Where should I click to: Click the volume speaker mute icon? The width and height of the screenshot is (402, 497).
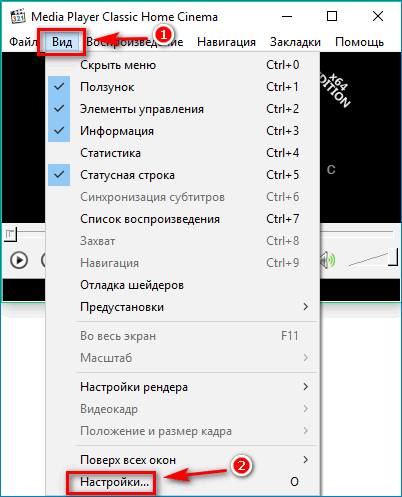[328, 260]
